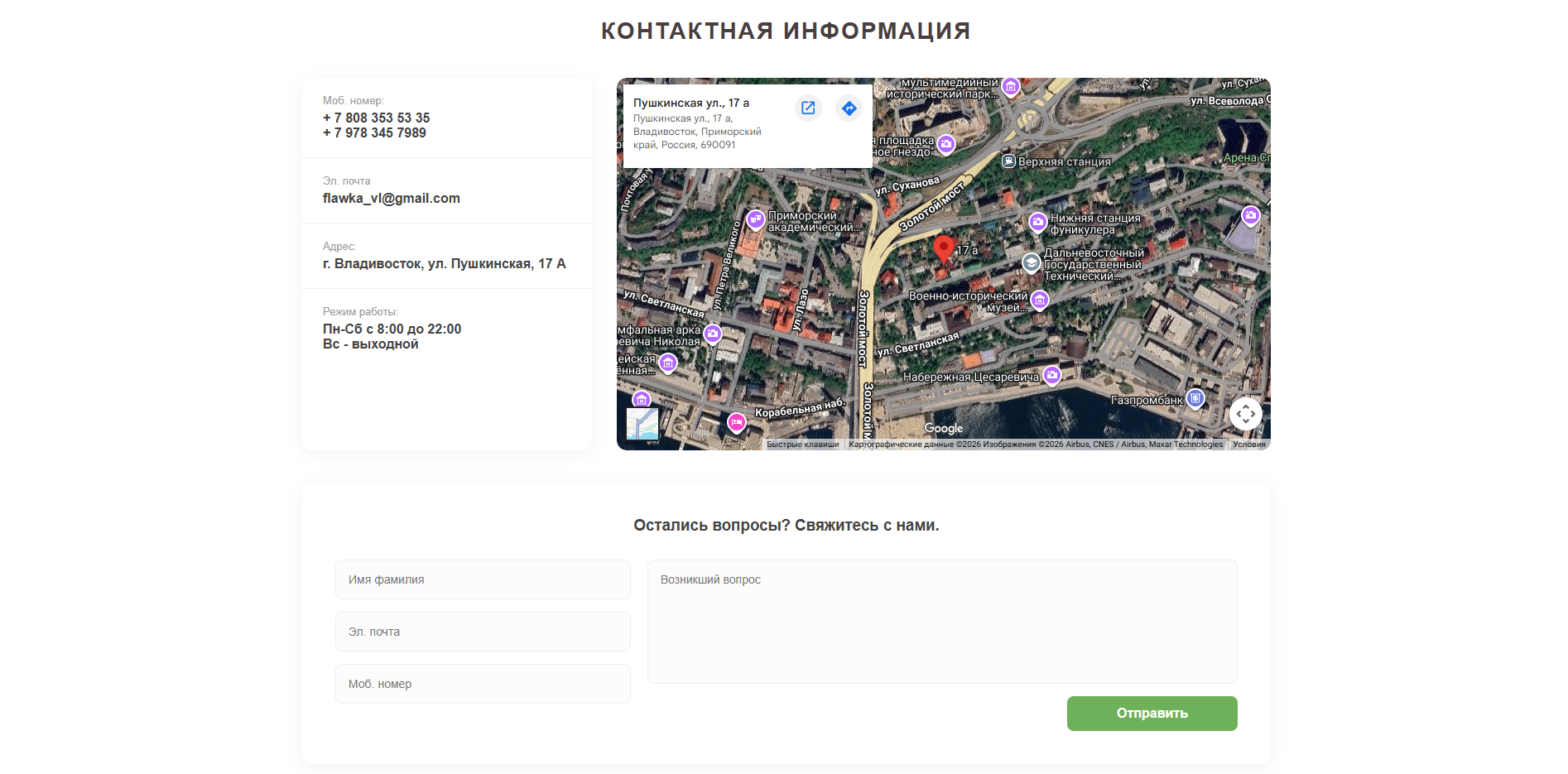The image size is (1568, 774).
Task: Click КОНТАКТНАЯ ИНФОРМАЦИЯ heading
Action: pyautogui.click(x=786, y=31)
